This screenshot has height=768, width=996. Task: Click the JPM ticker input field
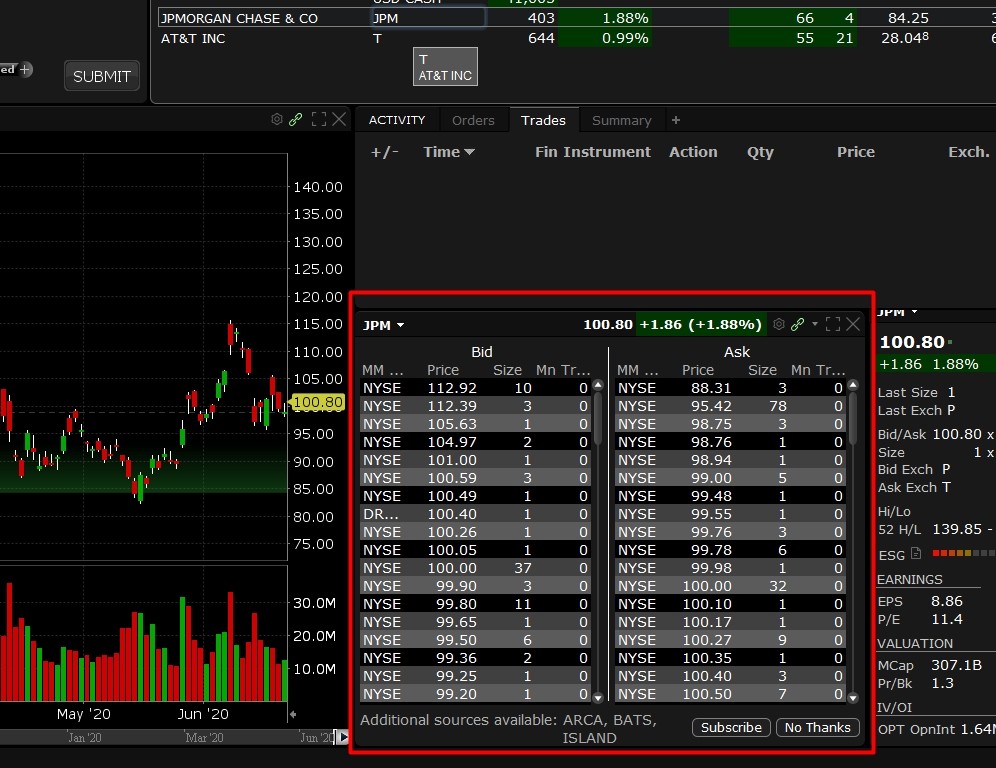pyautogui.click(x=428, y=17)
